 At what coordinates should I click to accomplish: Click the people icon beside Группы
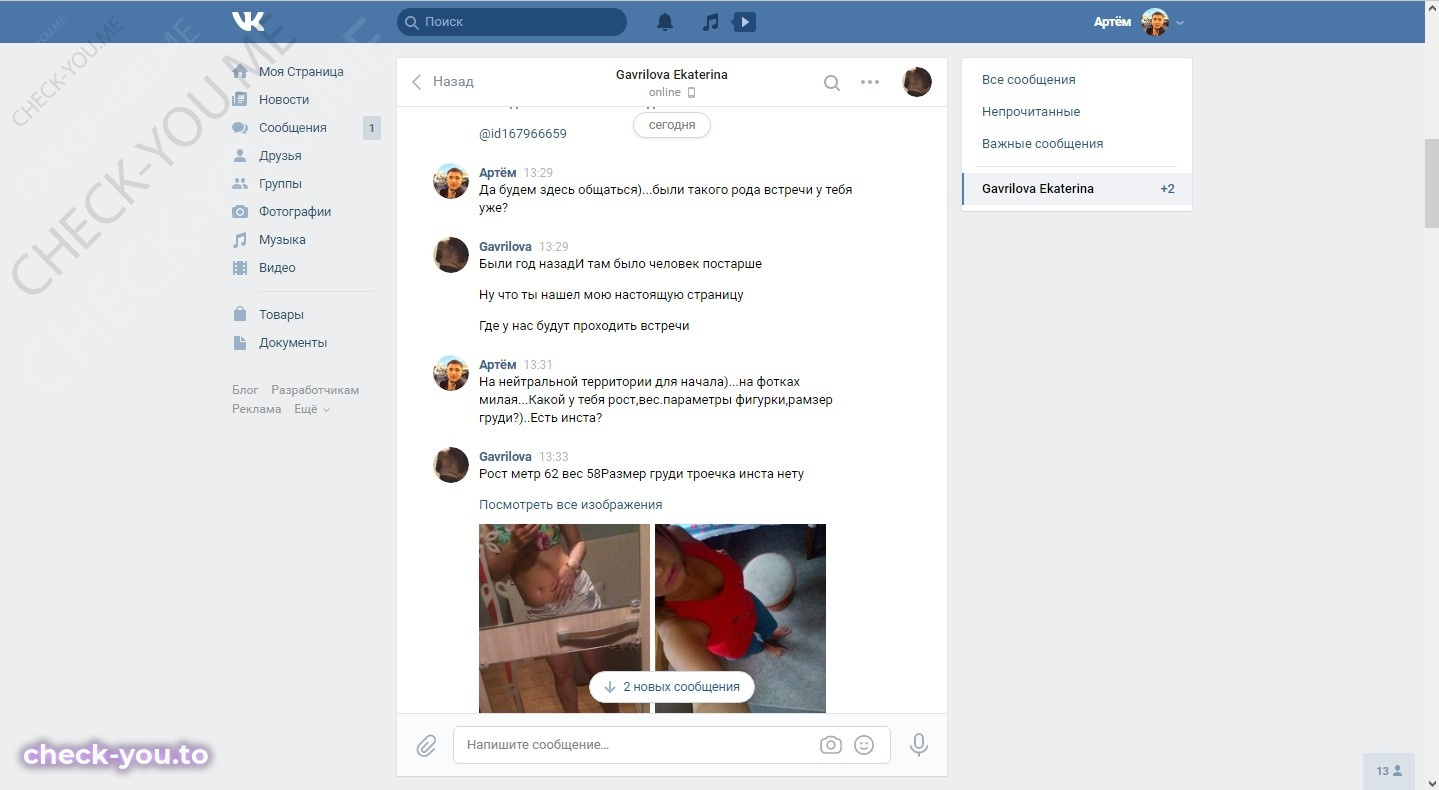tap(240, 184)
